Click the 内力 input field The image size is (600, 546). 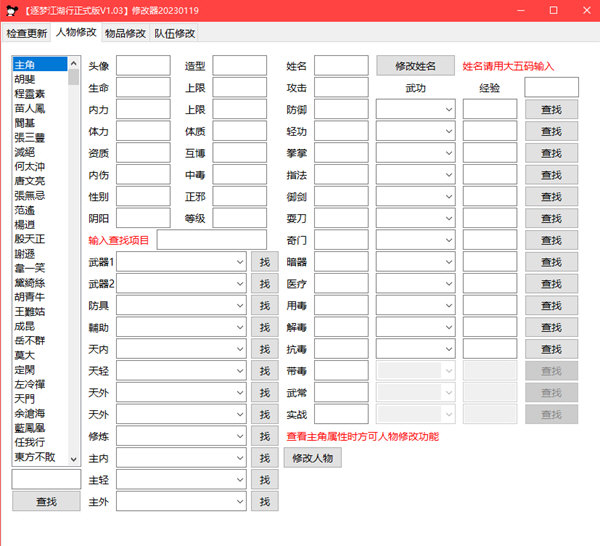[143, 110]
